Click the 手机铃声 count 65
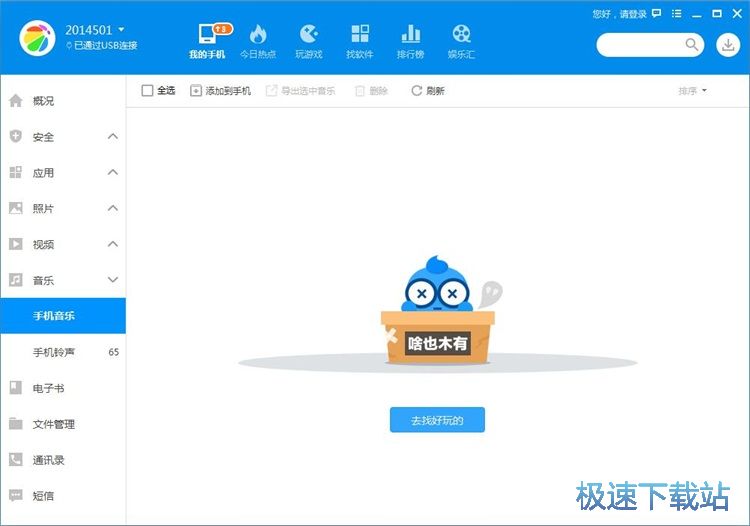This screenshot has width=750, height=526. point(113,352)
